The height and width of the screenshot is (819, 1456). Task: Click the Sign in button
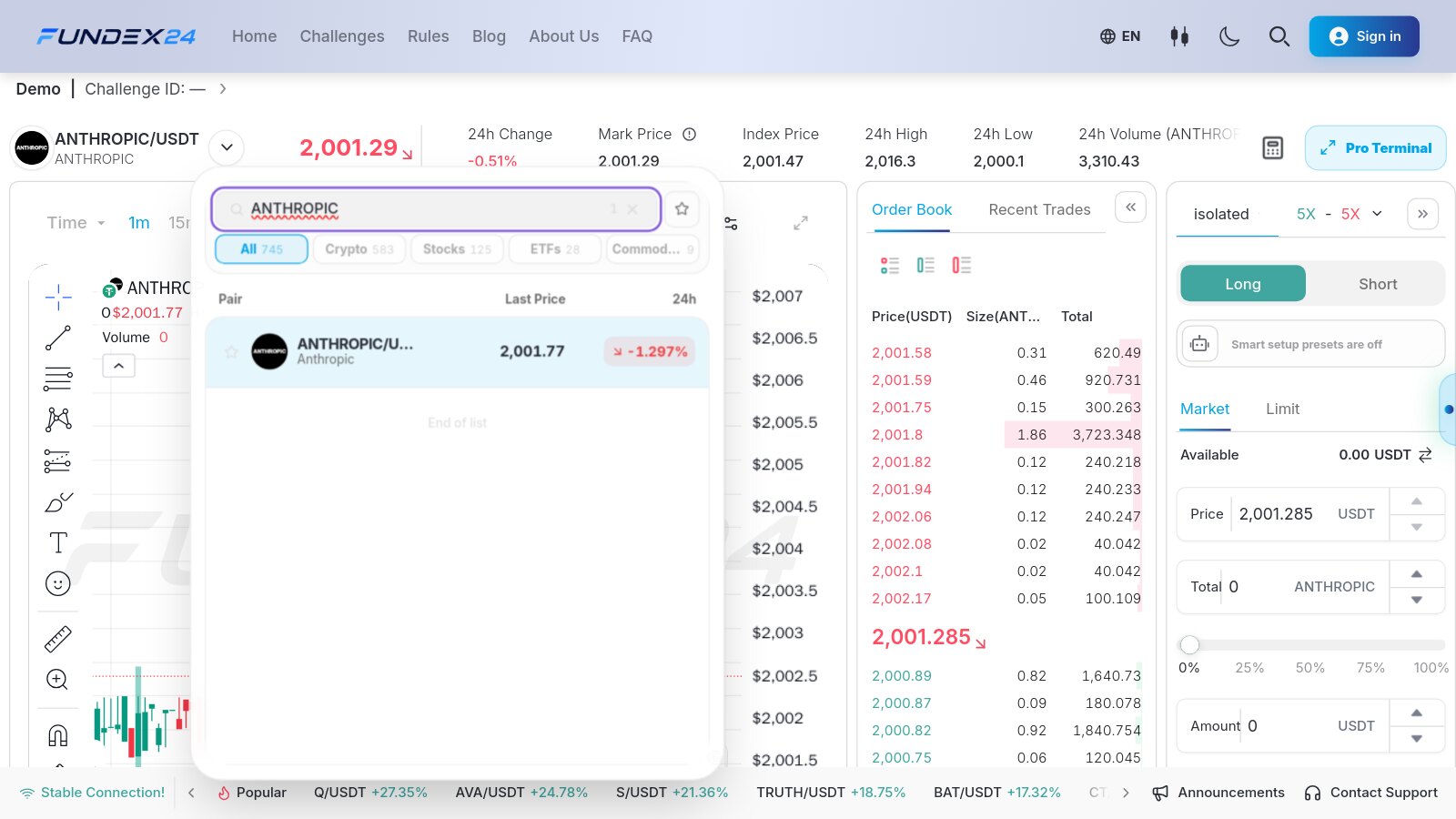1364,36
